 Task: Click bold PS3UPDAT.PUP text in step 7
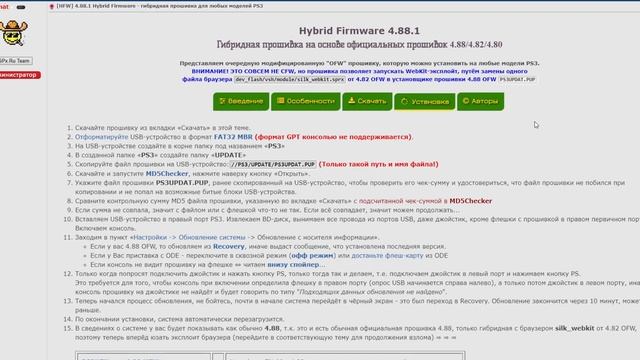coord(182,183)
